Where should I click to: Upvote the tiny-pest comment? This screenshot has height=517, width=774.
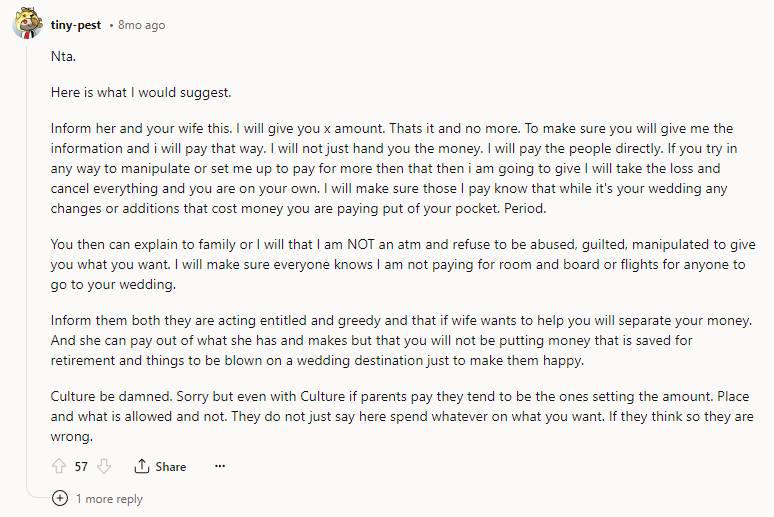tap(58, 466)
